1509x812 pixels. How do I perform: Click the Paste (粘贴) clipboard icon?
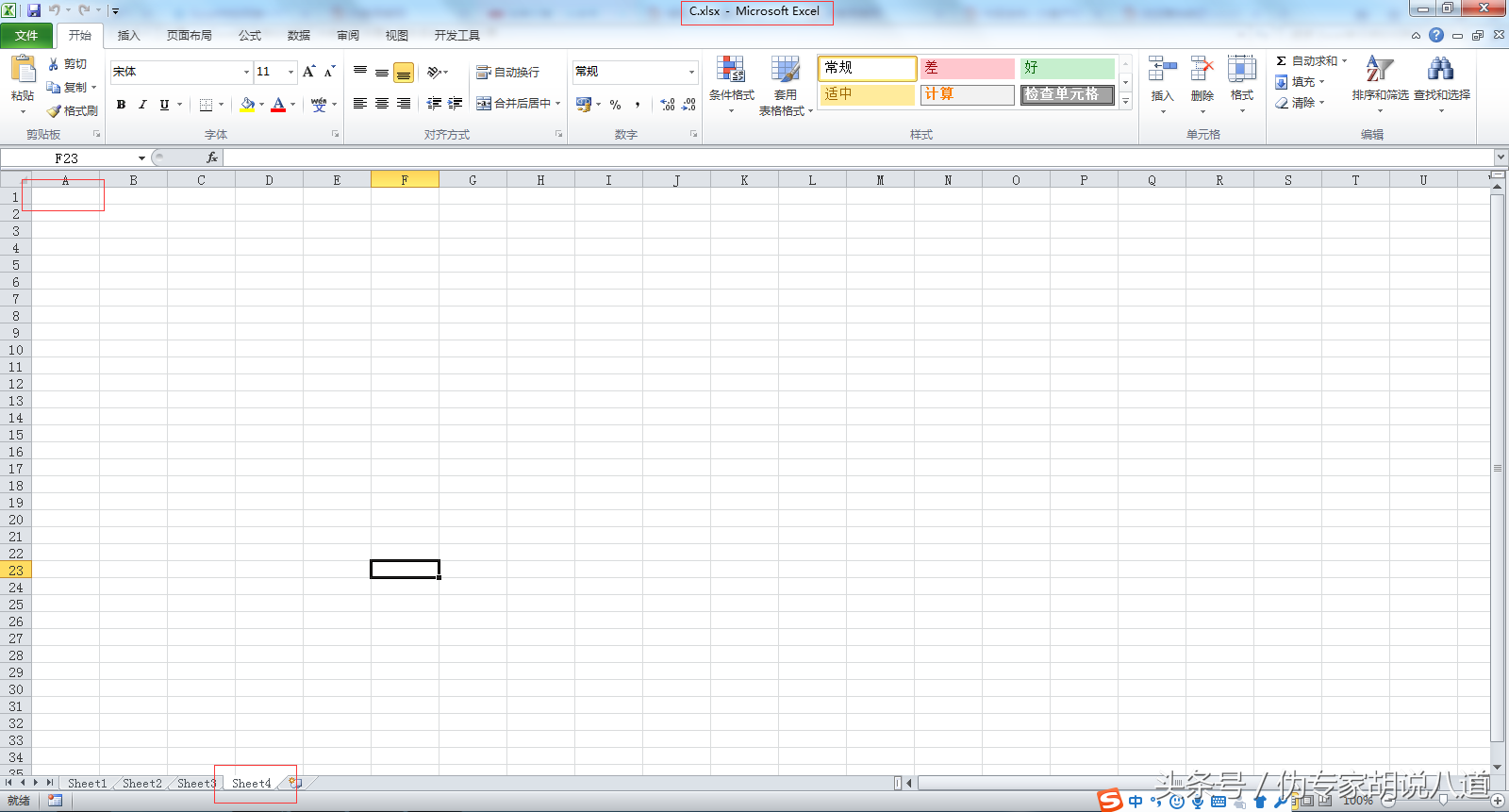tap(23, 70)
